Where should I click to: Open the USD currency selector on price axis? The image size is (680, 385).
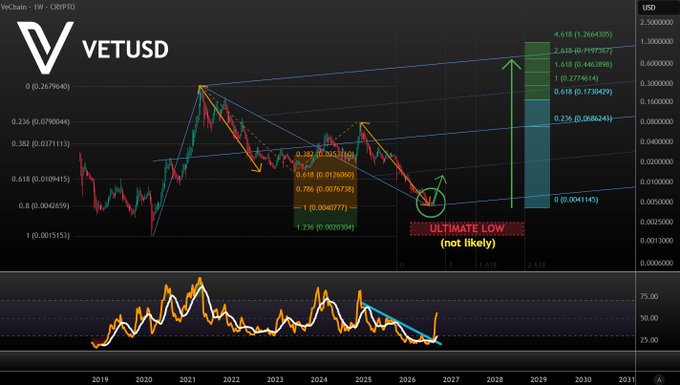tap(649, 7)
